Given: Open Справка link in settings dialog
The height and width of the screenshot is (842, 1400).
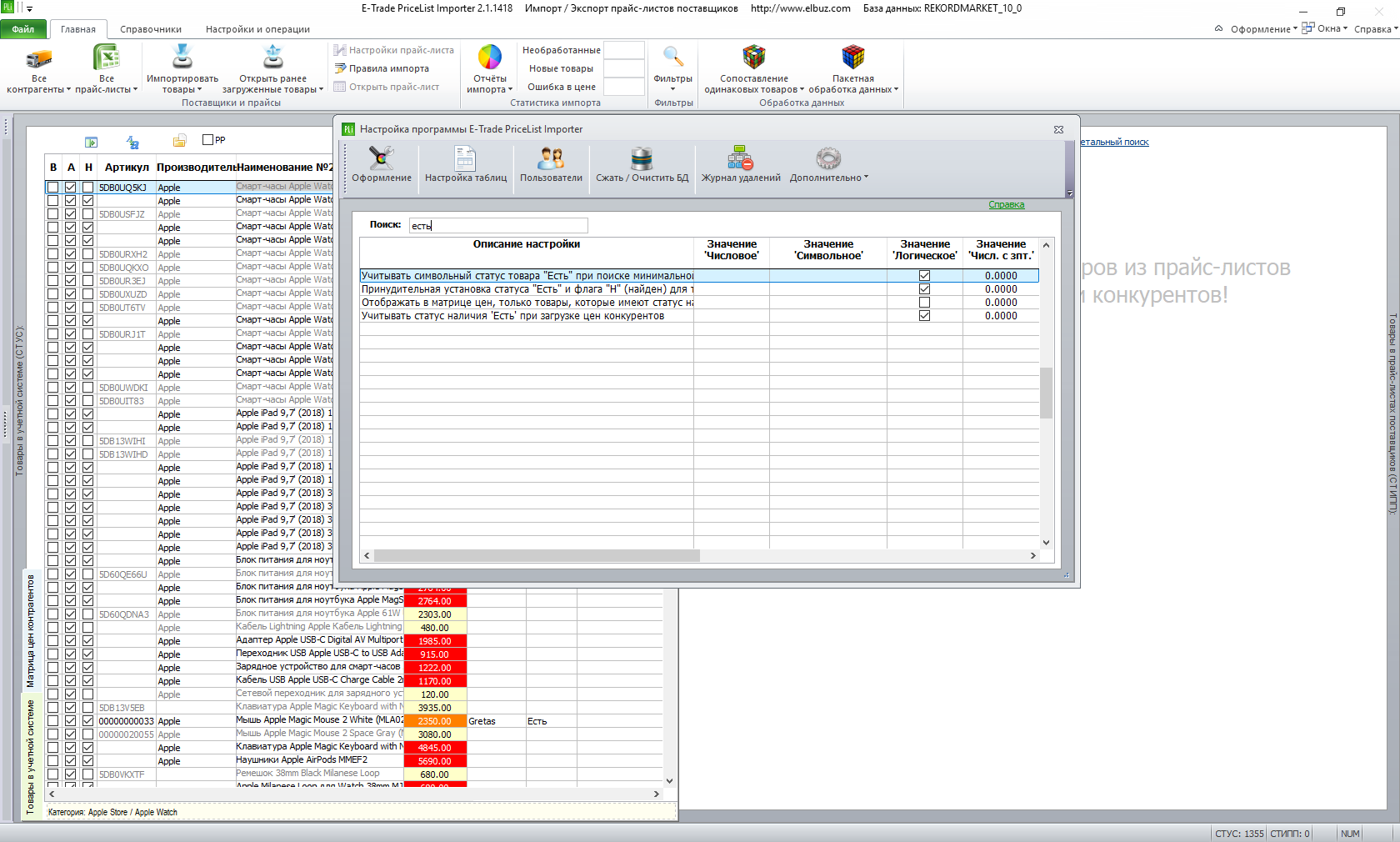Looking at the screenshot, I should click(x=1006, y=204).
